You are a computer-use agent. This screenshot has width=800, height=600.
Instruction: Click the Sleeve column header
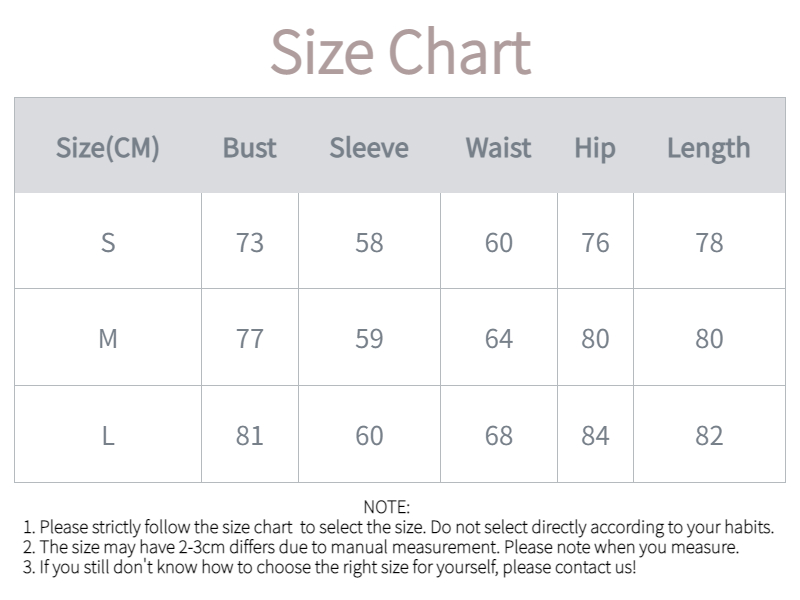pyautogui.click(x=369, y=148)
